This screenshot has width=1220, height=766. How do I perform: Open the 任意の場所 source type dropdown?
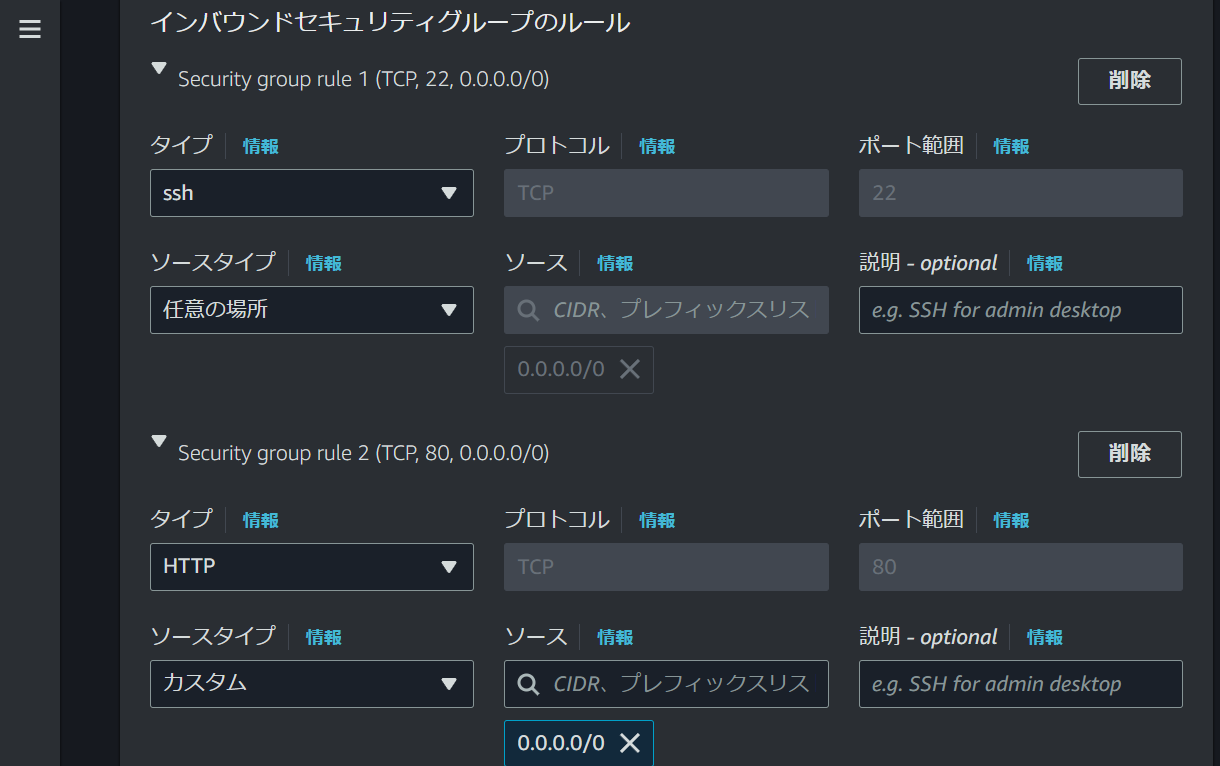(311, 310)
